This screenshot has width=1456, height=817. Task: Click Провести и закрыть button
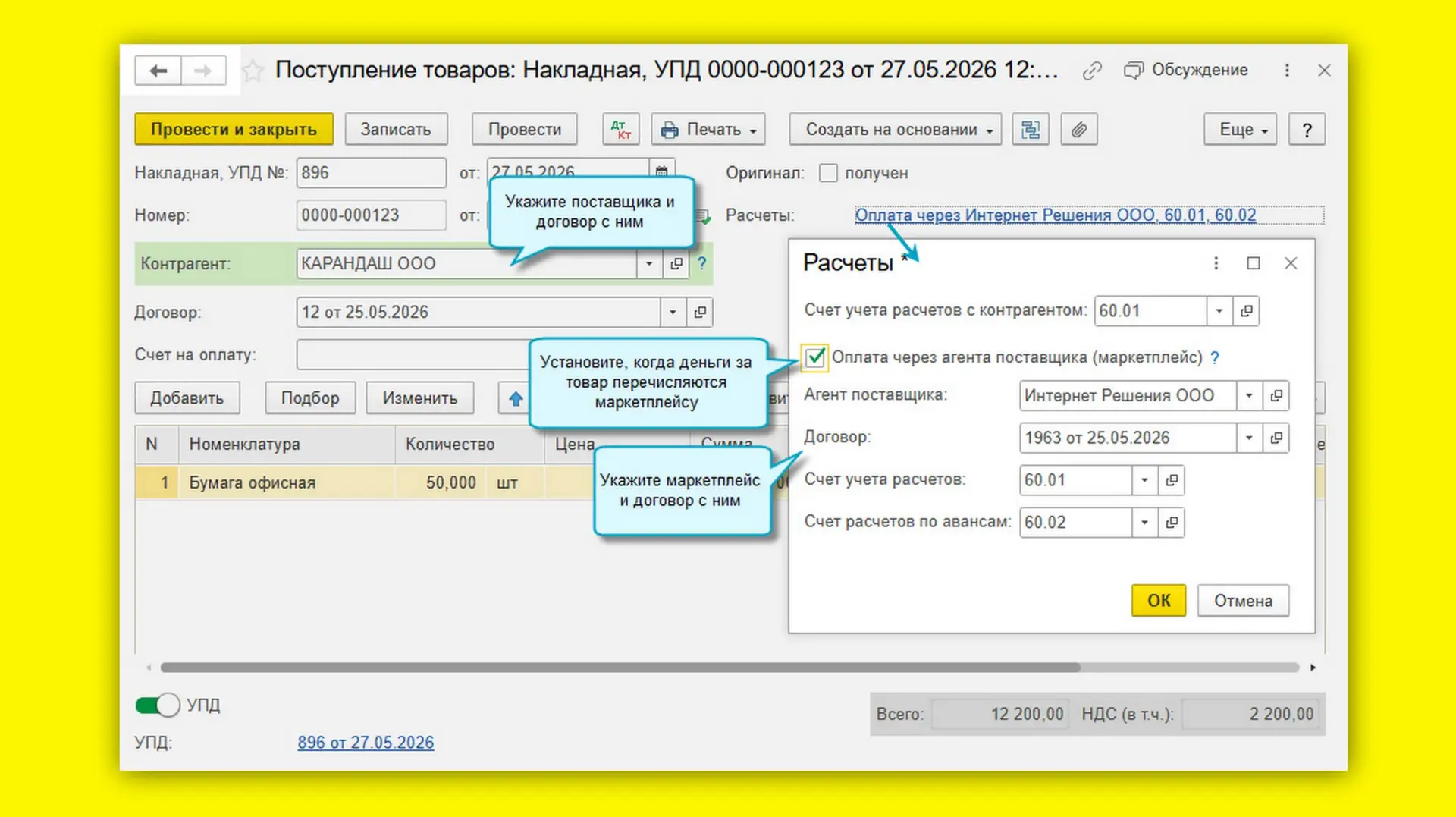234,130
